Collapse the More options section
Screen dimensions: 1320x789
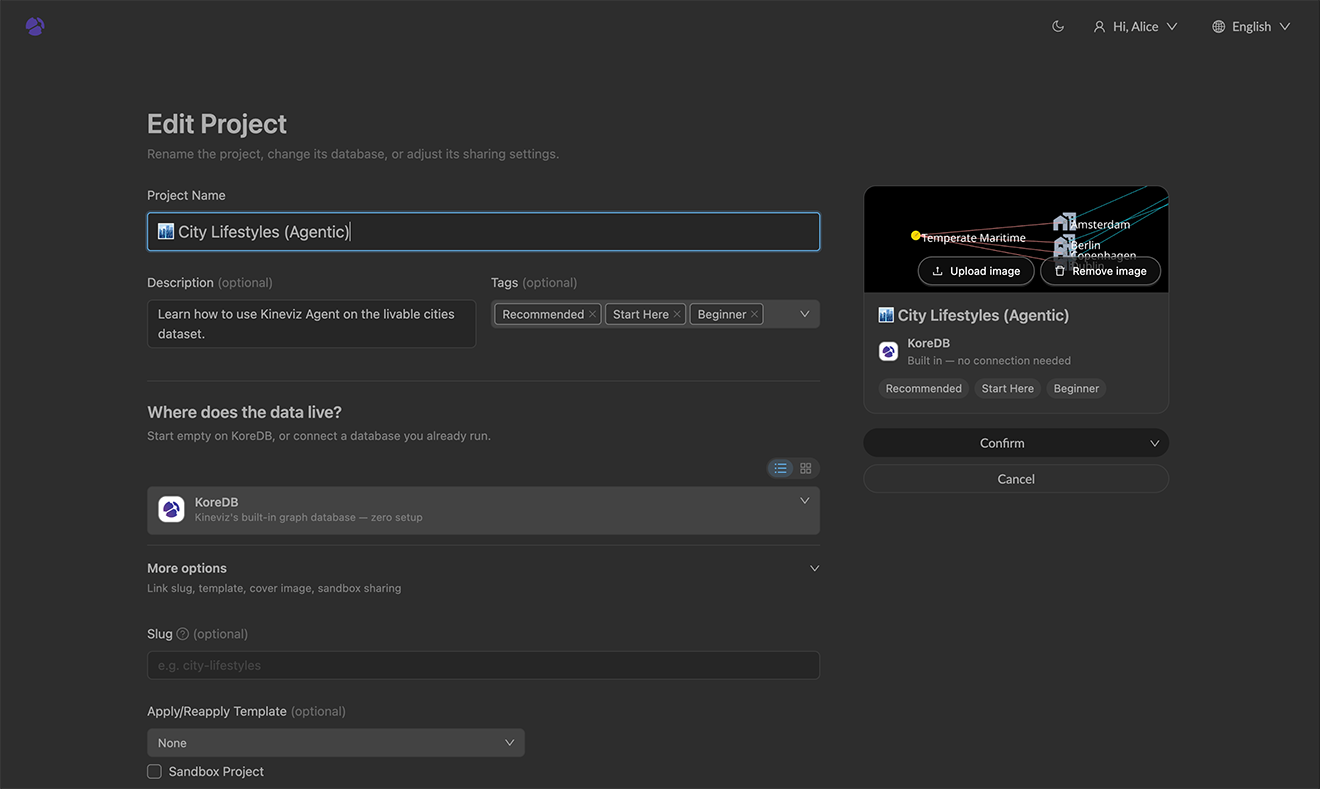pos(814,568)
